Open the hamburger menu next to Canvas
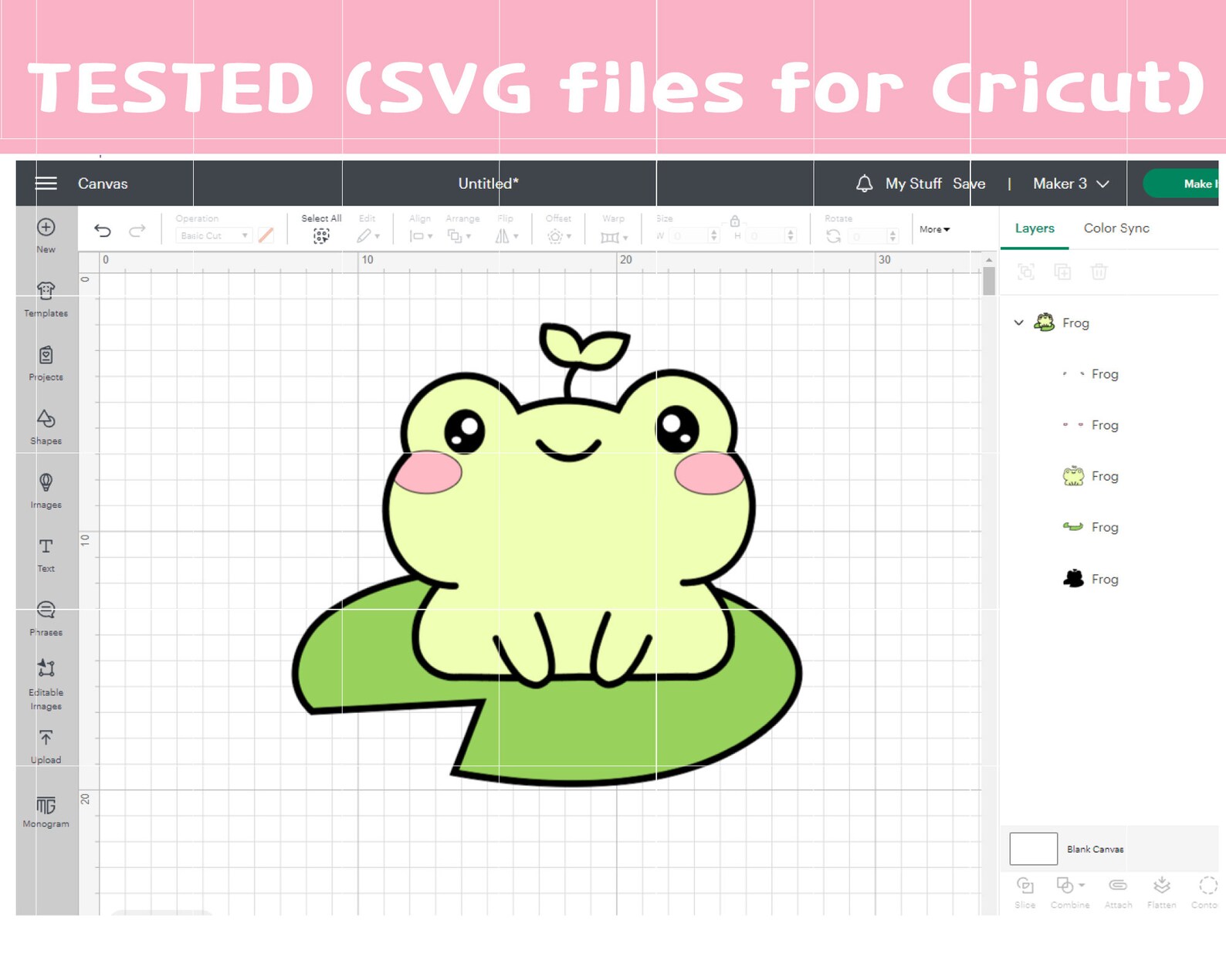1226x980 pixels. [x=46, y=183]
